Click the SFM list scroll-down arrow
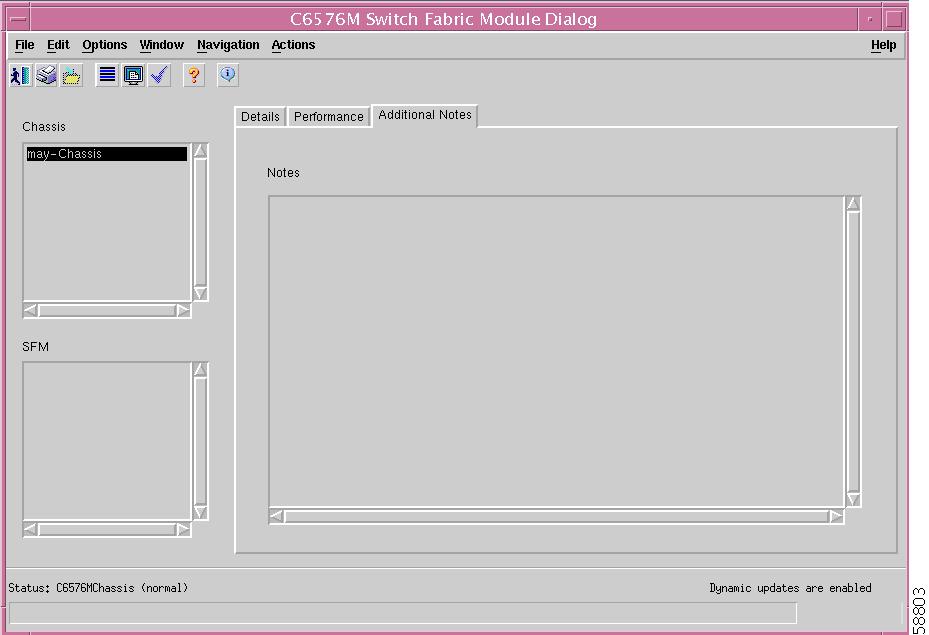 [200, 512]
